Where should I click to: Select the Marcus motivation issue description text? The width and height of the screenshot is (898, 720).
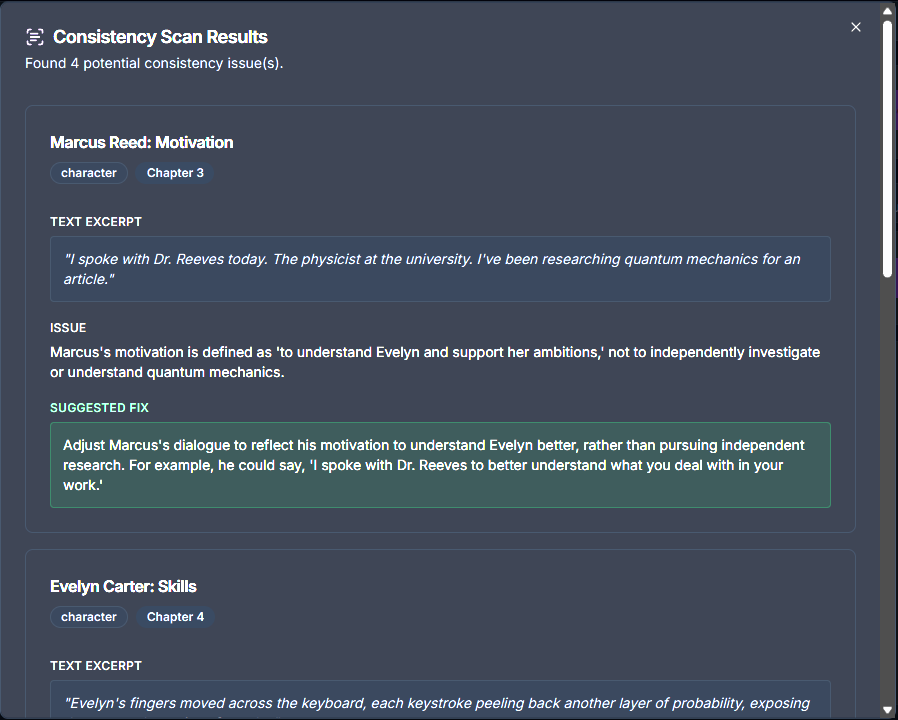435,361
